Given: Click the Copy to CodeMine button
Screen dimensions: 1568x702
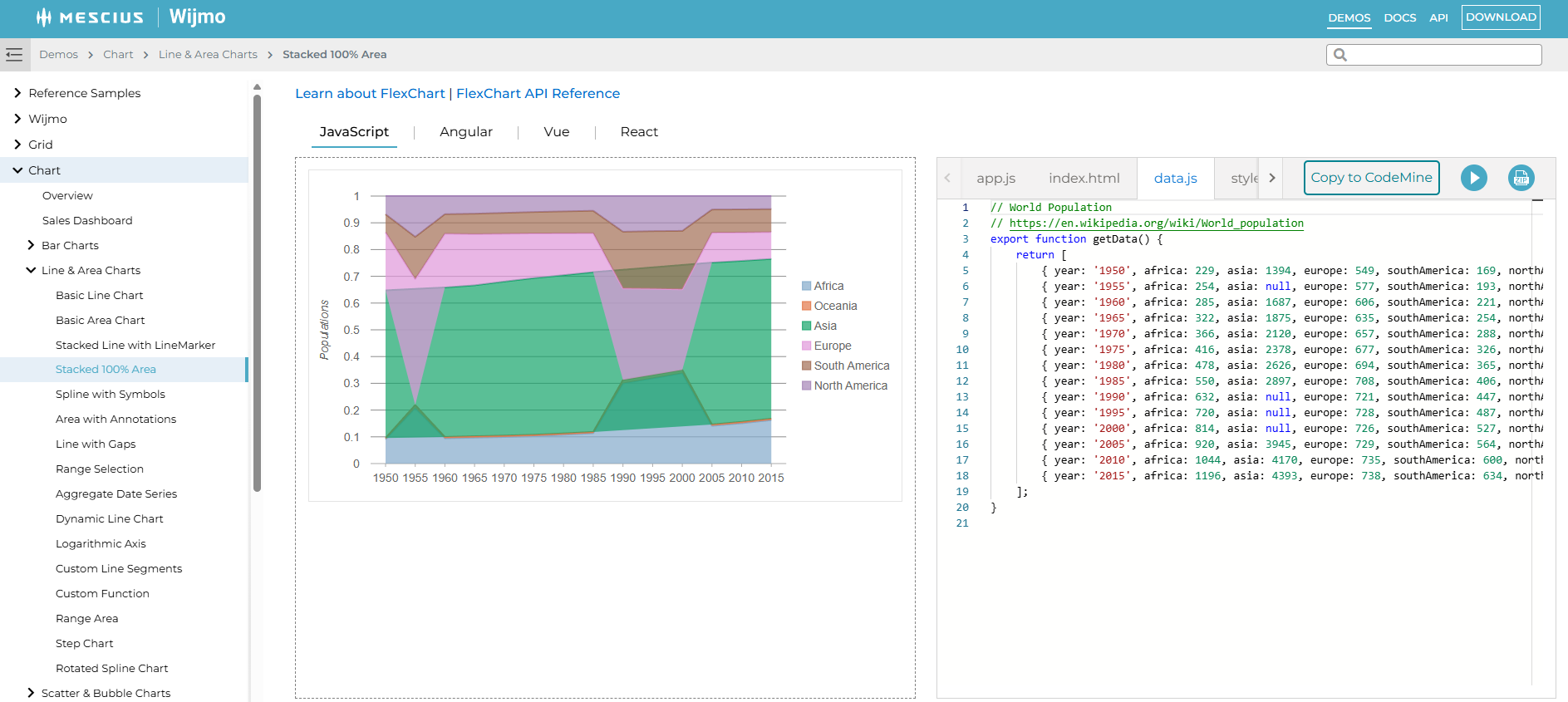Looking at the screenshot, I should coord(1371,178).
